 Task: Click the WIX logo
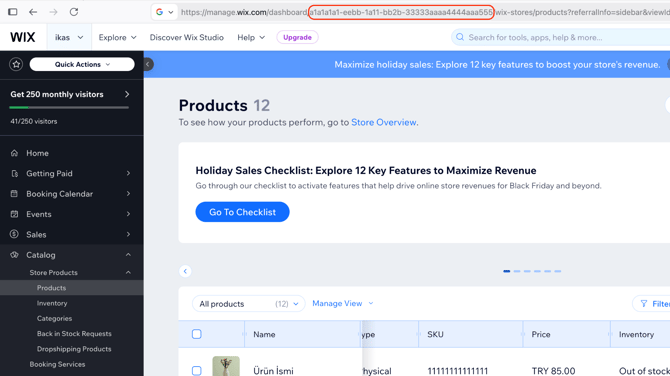click(x=23, y=37)
